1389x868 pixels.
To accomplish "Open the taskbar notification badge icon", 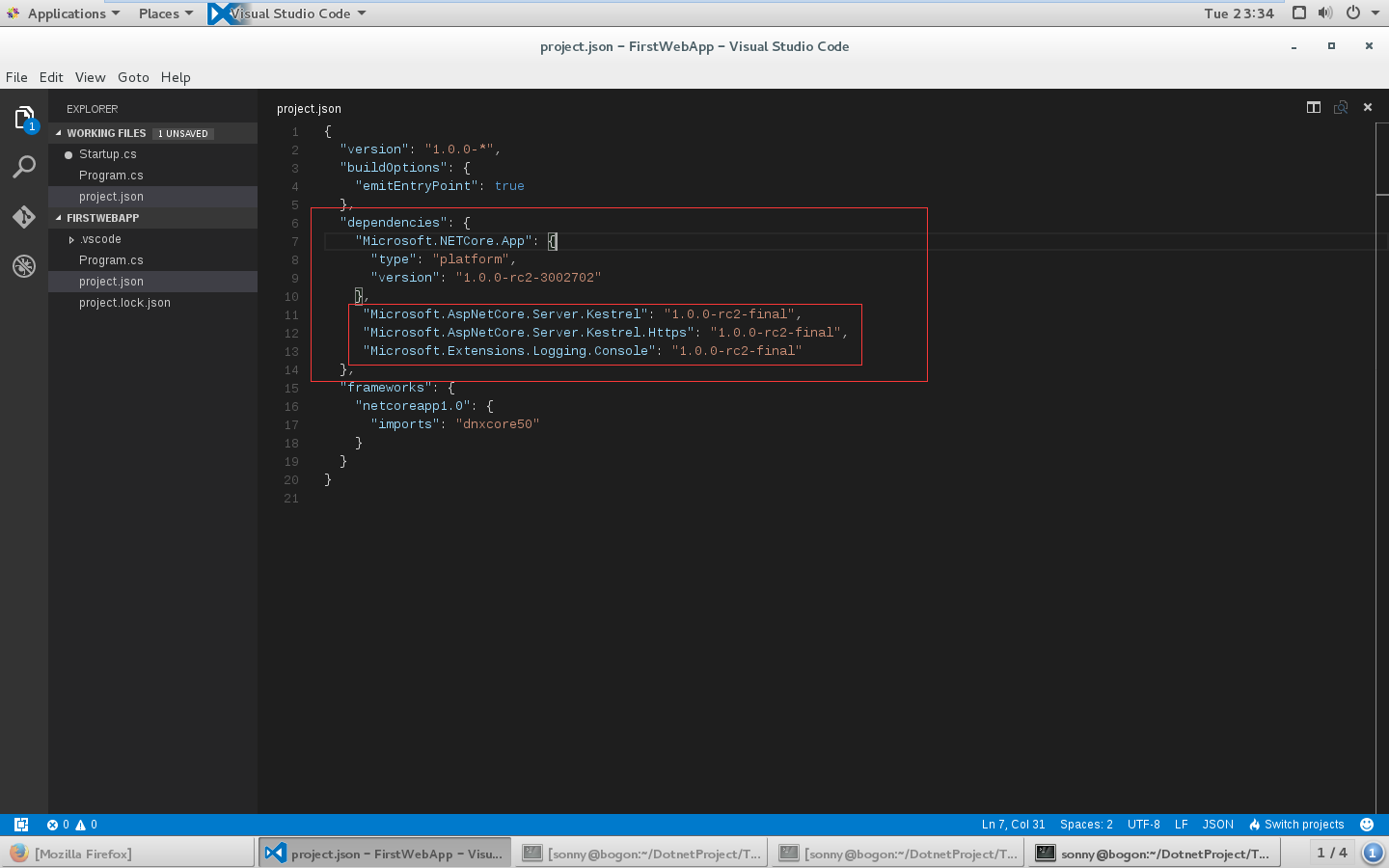I will click(1373, 853).
